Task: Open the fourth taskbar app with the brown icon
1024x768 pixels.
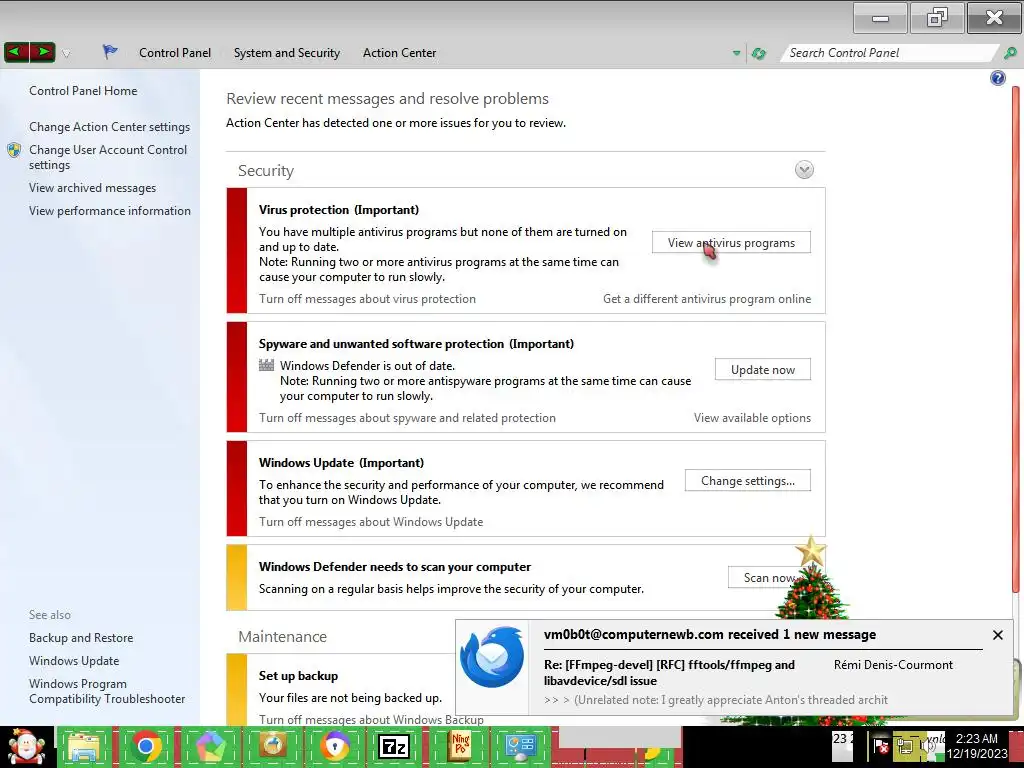Action: click(x=273, y=746)
